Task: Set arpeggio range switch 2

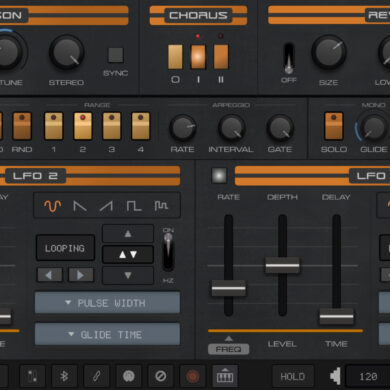Action: tap(83, 126)
